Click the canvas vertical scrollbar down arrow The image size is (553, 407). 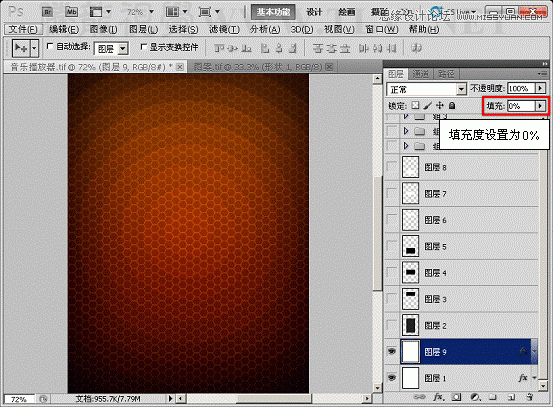[377, 388]
